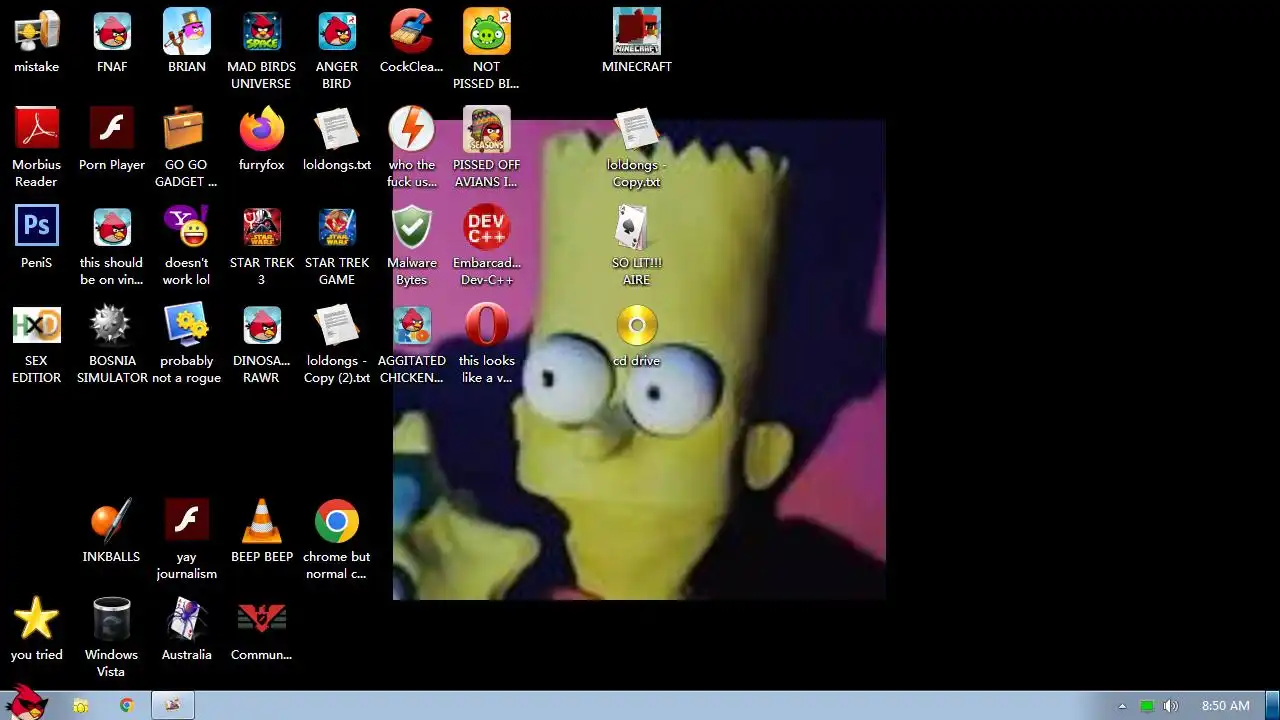Open the FNAF angry bird icon
This screenshot has height=720, width=1280.
(112, 42)
